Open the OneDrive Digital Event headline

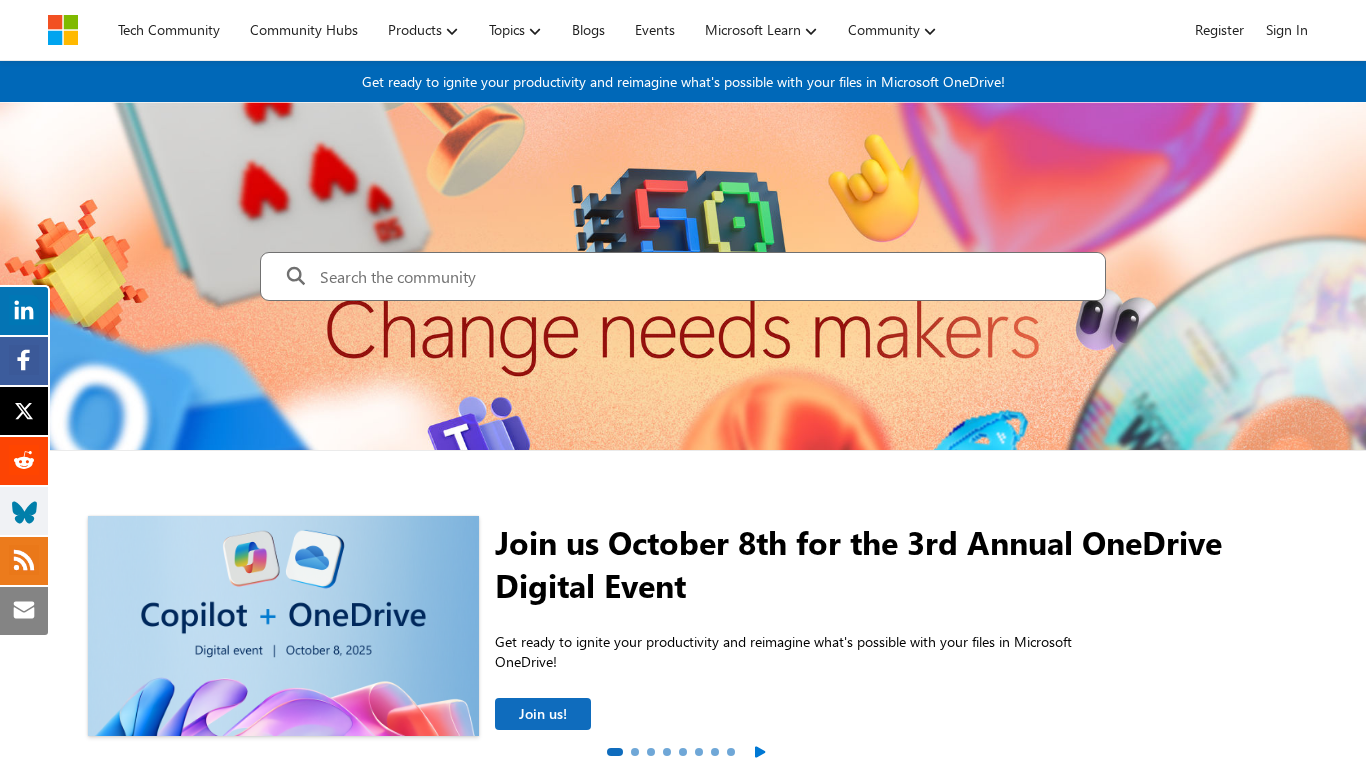tap(858, 565)
